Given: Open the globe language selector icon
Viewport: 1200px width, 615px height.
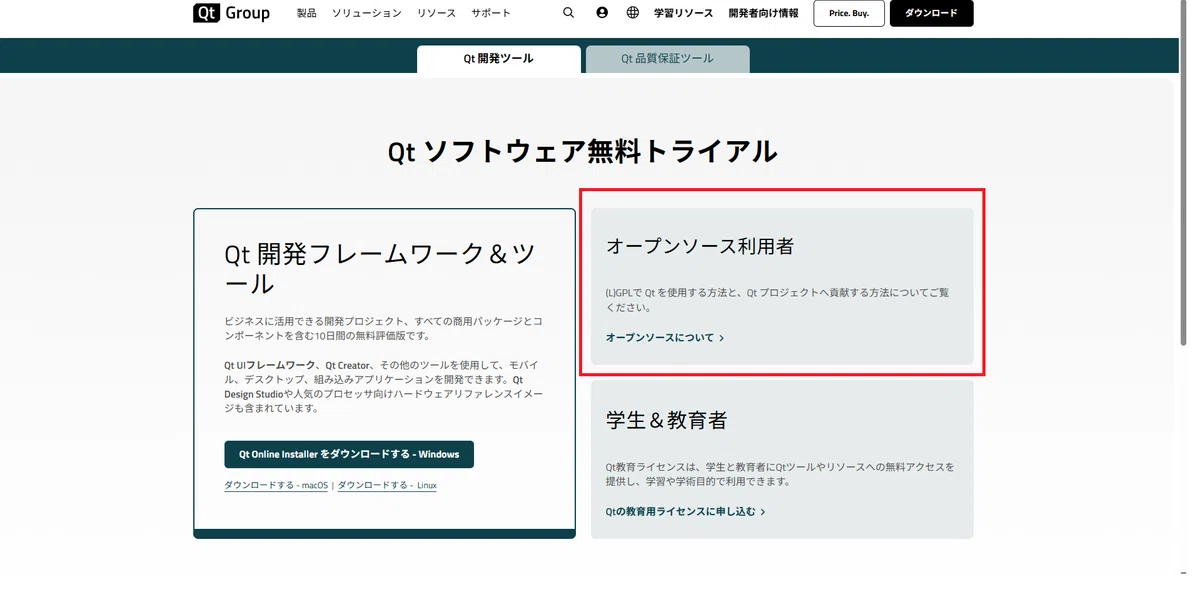Looking at the screenshot, I should [633, 13].
